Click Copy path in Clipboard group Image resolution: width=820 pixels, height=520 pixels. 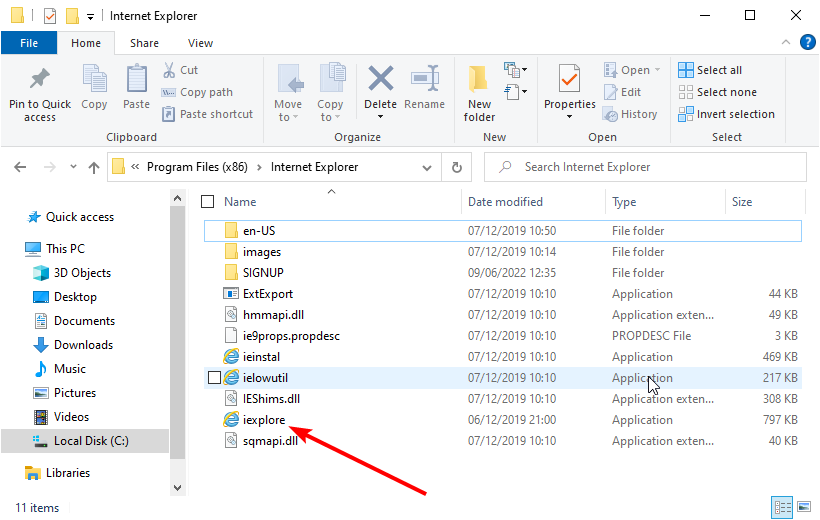tap(197, 92)
